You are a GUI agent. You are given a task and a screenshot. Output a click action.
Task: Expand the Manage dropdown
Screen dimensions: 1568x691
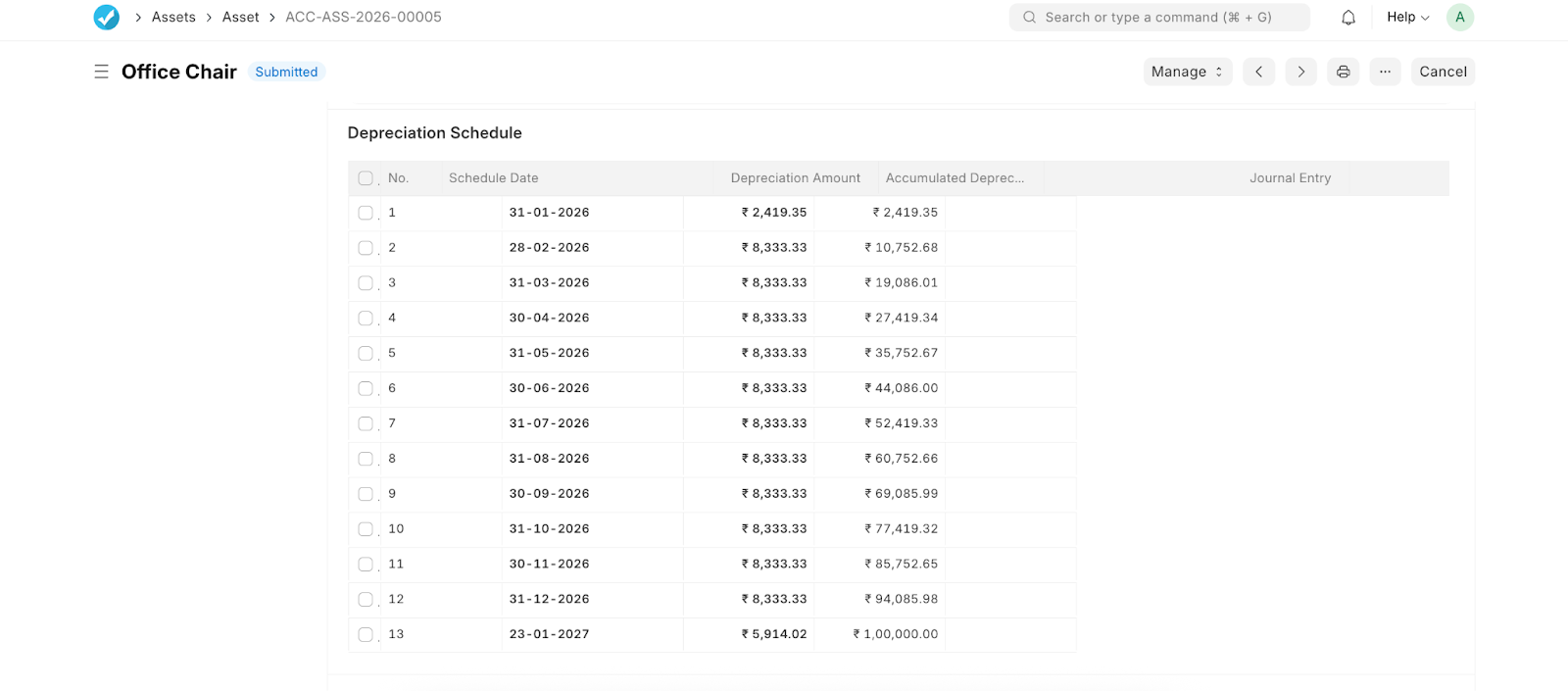tap(1187, 72)
